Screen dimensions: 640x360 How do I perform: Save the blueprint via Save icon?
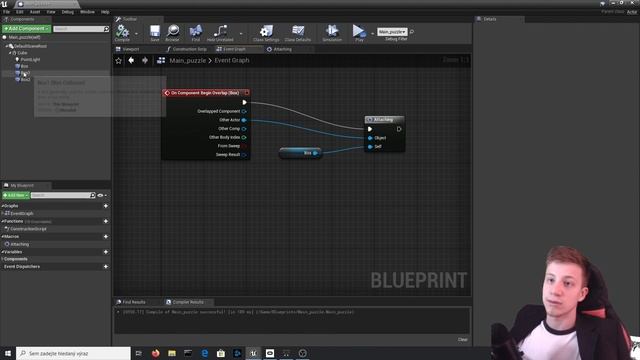155,33
